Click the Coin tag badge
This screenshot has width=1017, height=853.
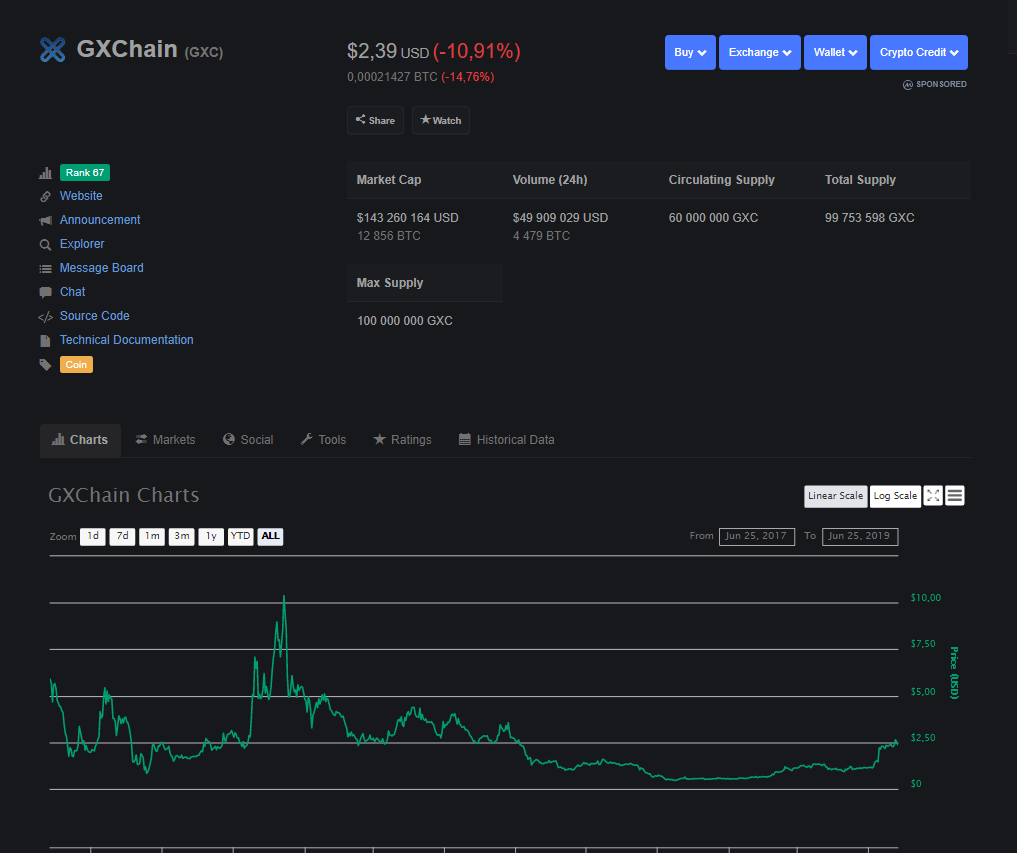(x=77, y=365)
